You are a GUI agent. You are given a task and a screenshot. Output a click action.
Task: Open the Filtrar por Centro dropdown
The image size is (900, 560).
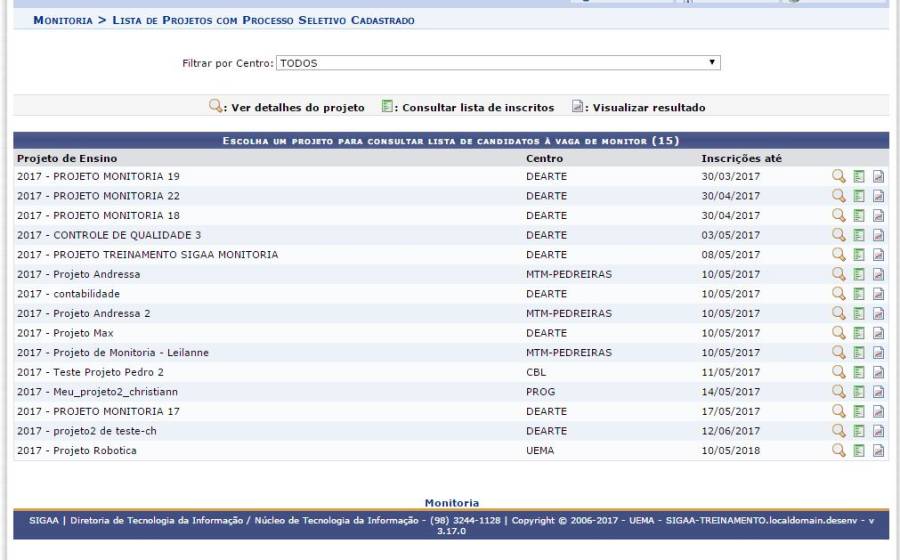point(497,63)
